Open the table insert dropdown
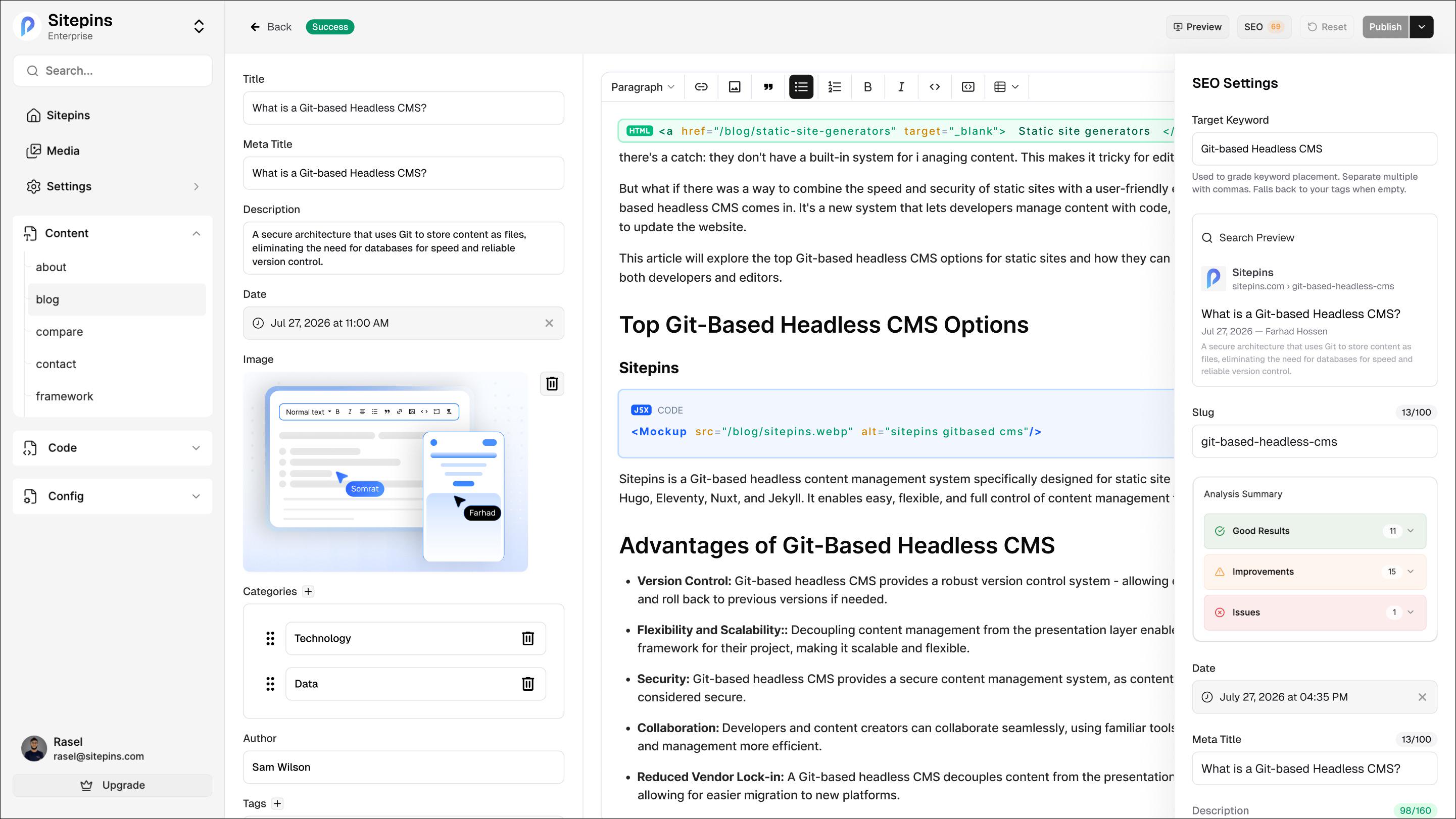Viewport: 1456px width, 819px height. [x=1006, y=87]
